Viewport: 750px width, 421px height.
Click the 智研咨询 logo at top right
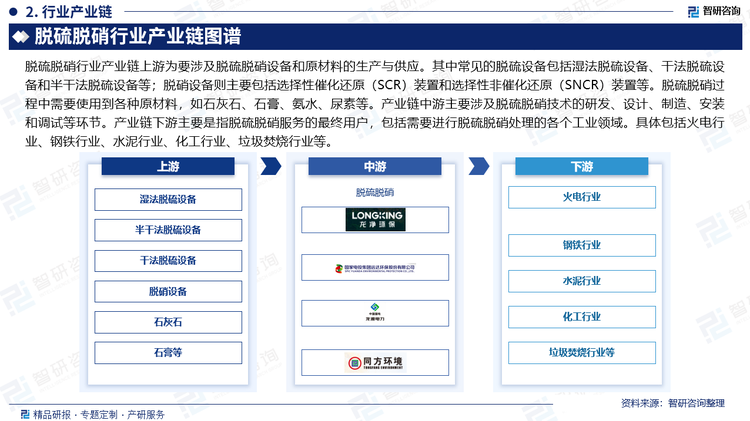pyautogui.click(x=714, y=11)
